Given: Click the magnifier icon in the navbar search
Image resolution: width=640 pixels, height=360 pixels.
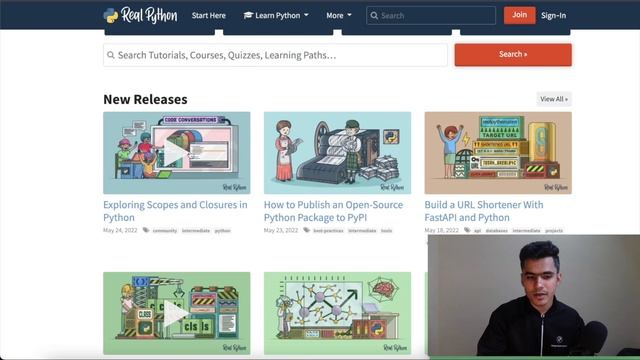Looking at the screenshot, I should pyautogui.click(x=374, y=16).
